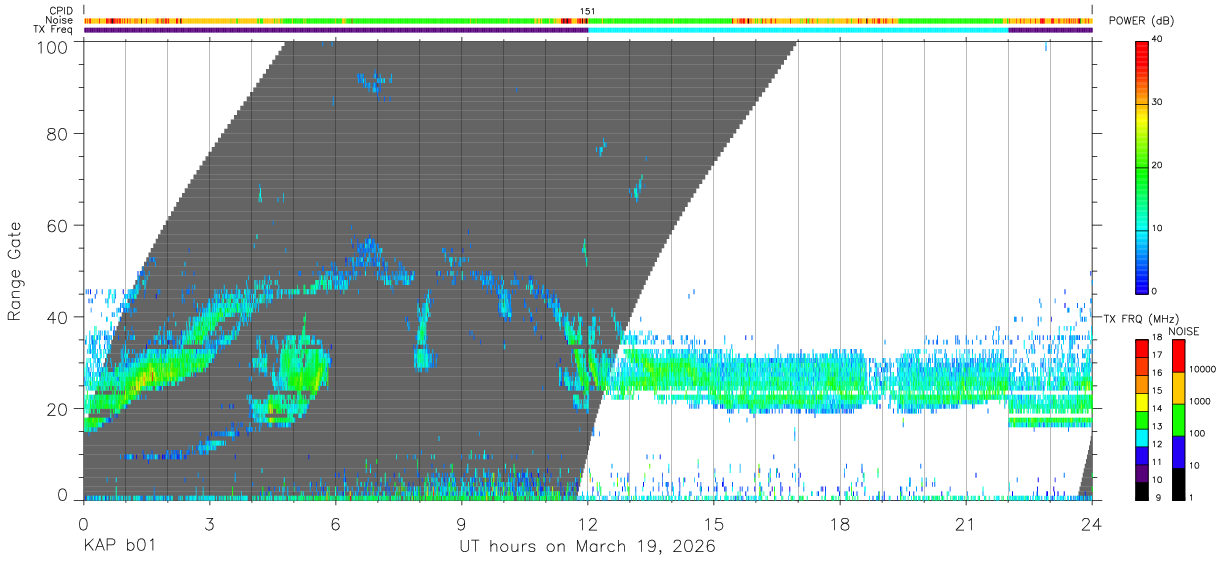Image resolution: width=1228 pixels, height=567 pixels.
Task: Click the '1000' label on noise legend
Action: pyautogui.click(x=1200, y=401)
